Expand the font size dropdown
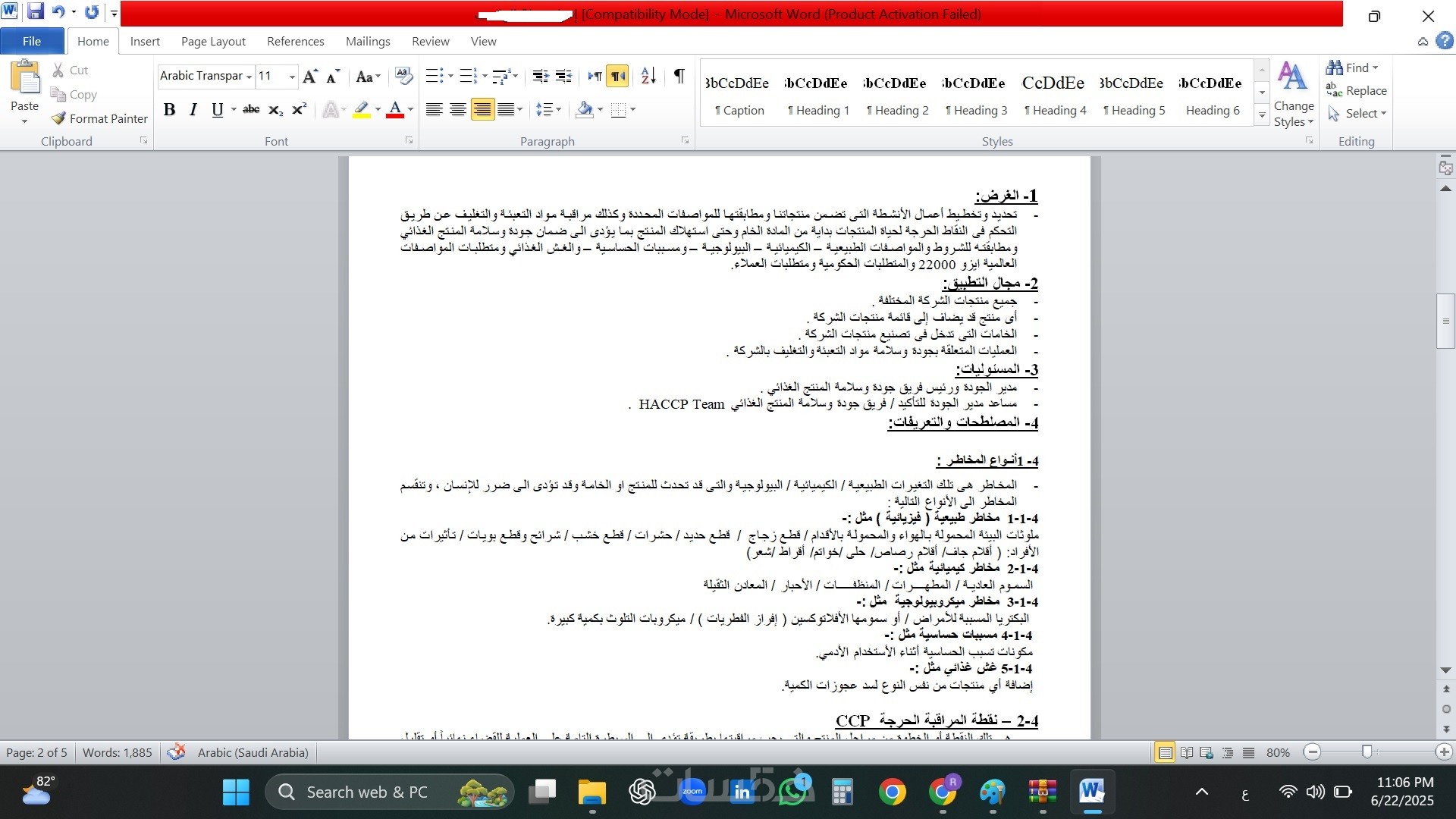This screenshot has width=1456, height=819. [x=292, y=77]
